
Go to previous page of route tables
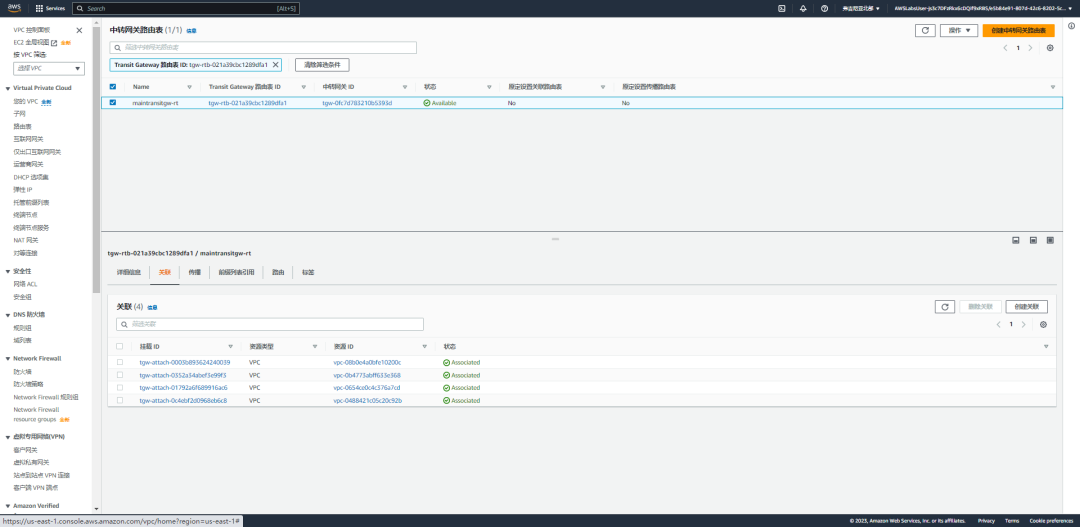point(1006,48)
